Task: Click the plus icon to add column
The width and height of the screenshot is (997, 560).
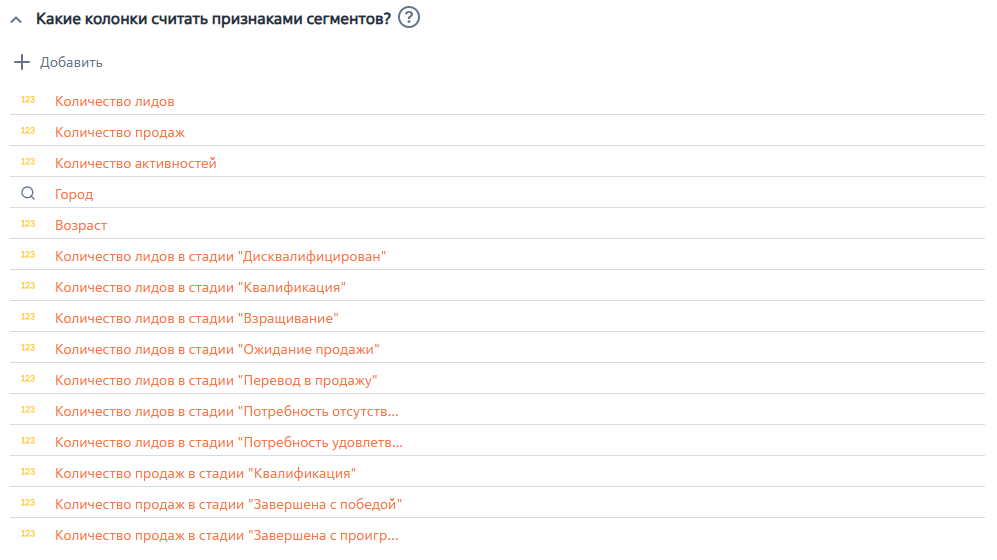Action: point(22,62)
